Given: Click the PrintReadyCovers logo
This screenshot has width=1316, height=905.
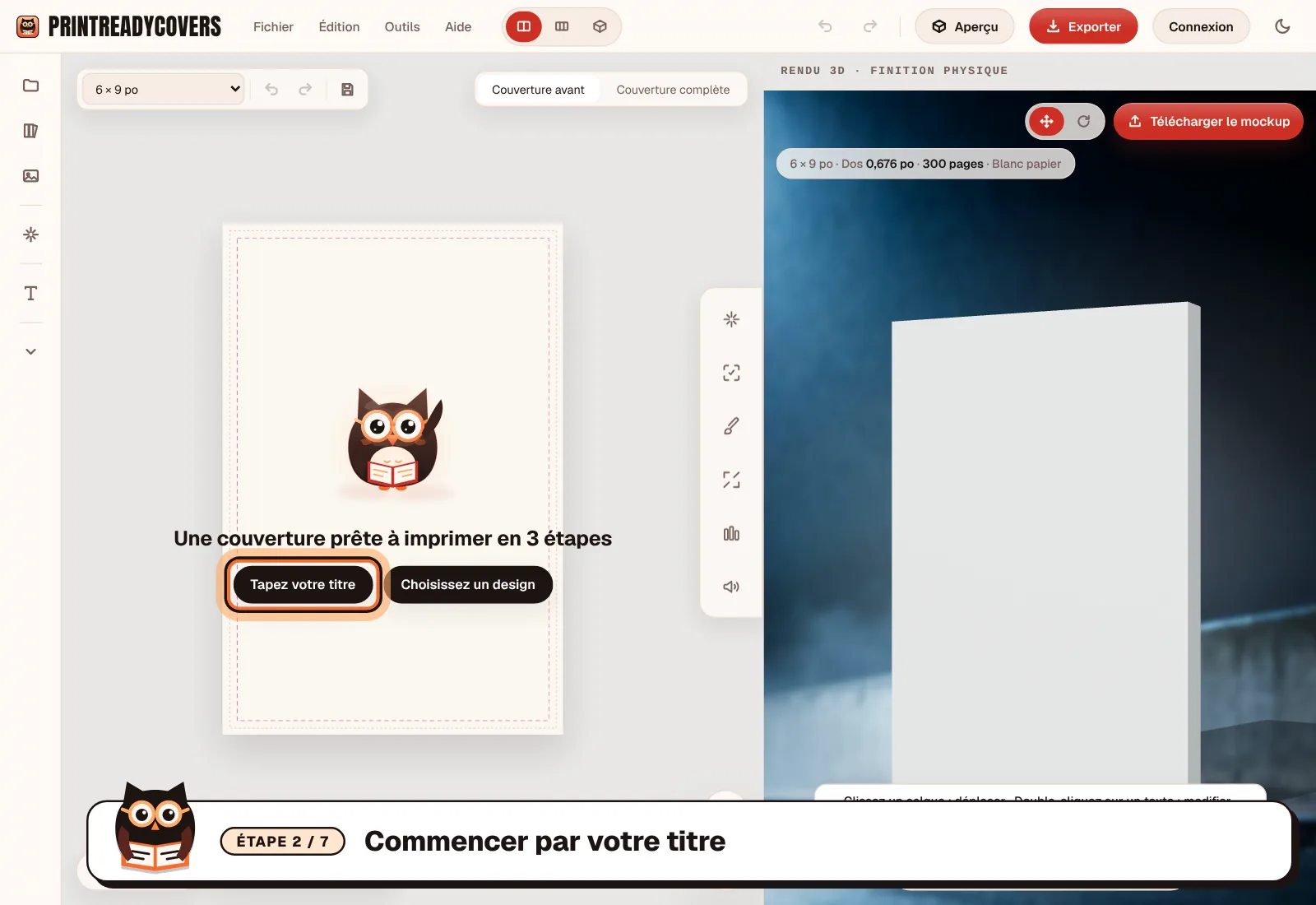Looking at the screenshot, I should tap(118, 26).
